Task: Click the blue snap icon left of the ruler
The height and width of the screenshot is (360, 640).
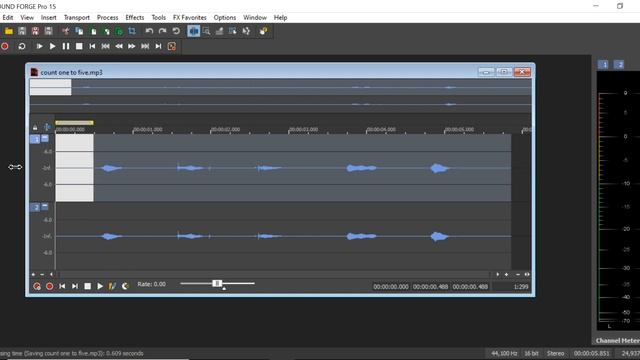Action: [47, 127]
